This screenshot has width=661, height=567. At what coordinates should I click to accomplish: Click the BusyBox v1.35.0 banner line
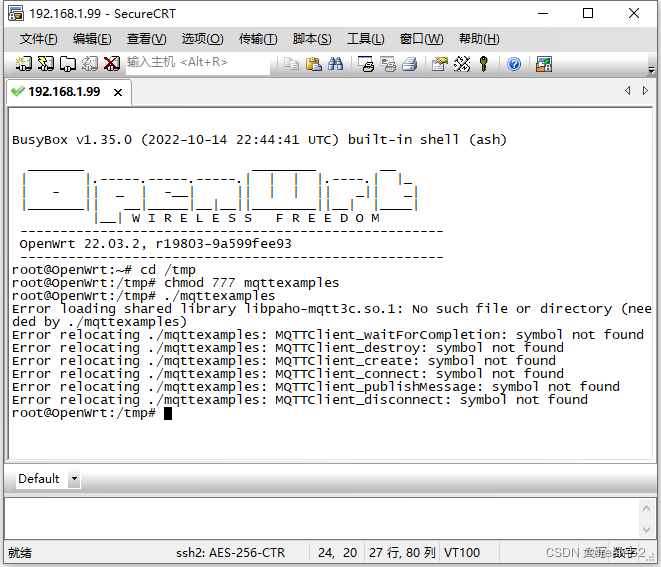click(259, 140)
